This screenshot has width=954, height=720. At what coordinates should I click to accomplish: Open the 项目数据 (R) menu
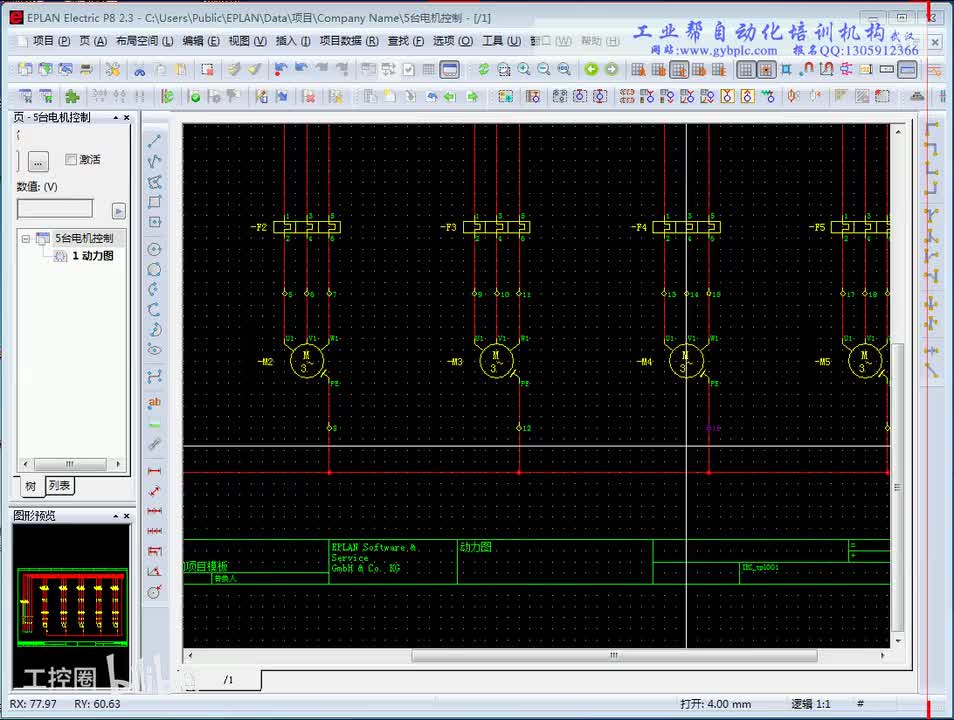349,41
